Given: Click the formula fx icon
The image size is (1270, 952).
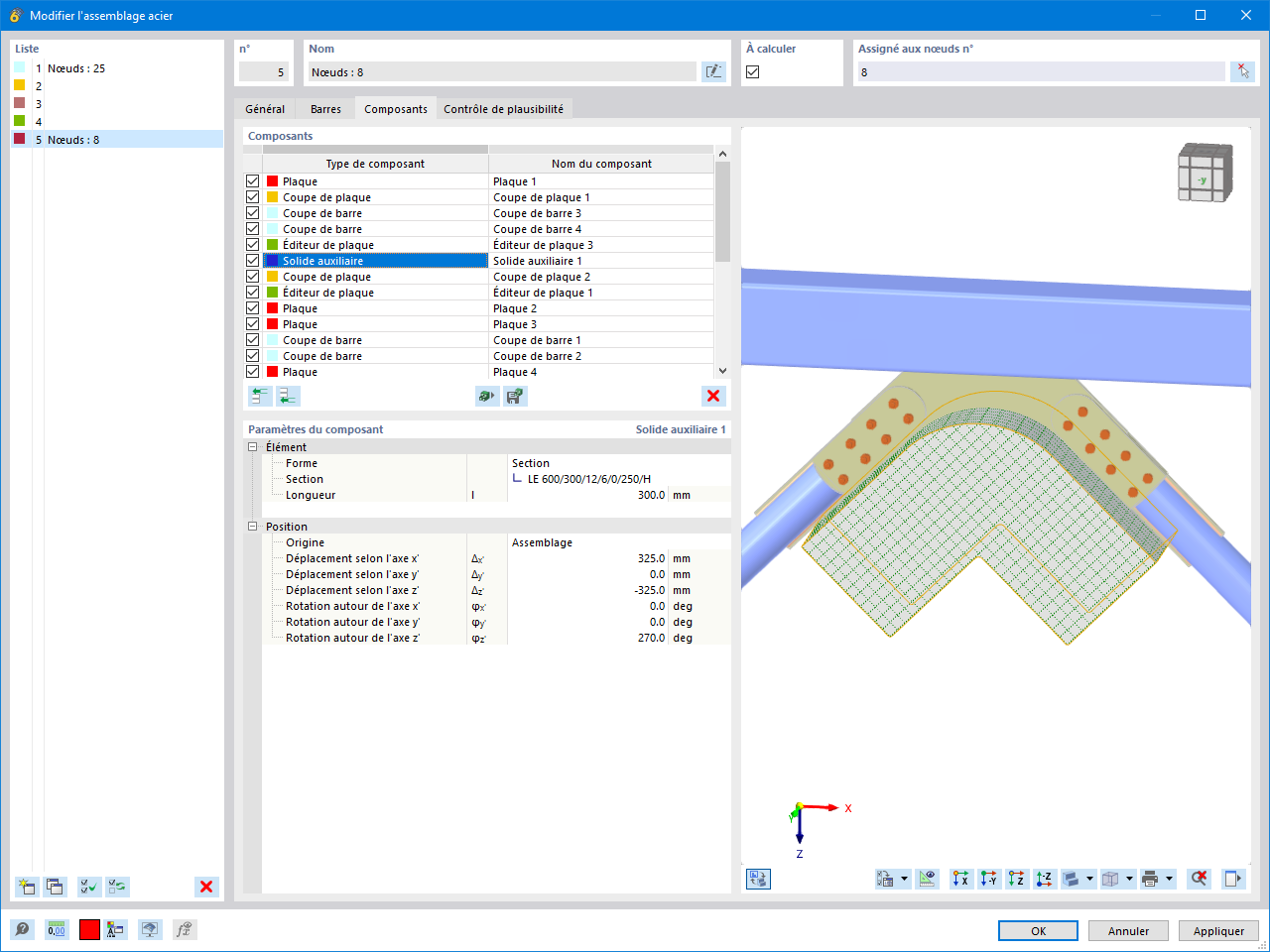Looking at the screenshot, I should coord(184,929).
